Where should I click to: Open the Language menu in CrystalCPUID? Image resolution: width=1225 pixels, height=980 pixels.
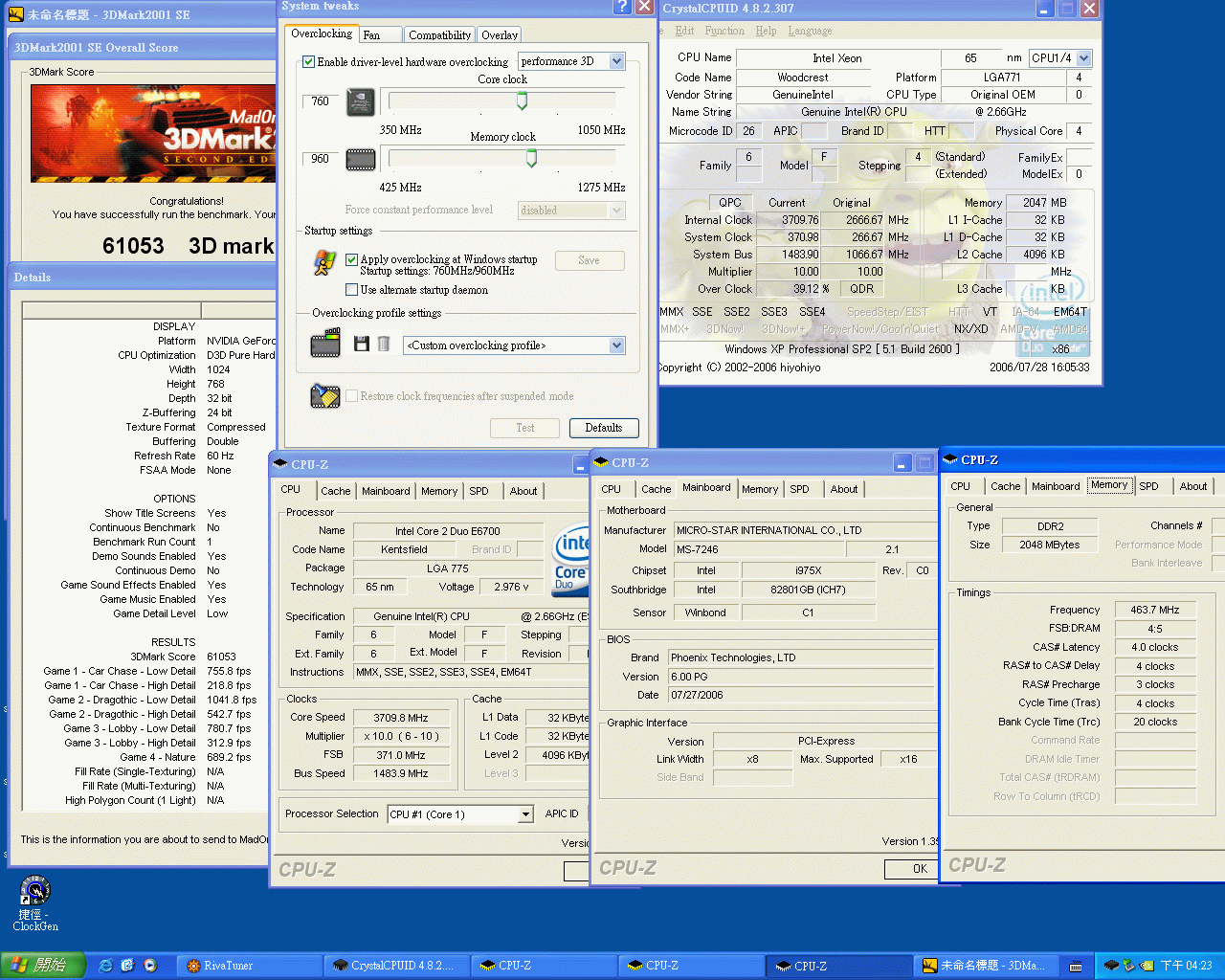(x=810, y=31)
